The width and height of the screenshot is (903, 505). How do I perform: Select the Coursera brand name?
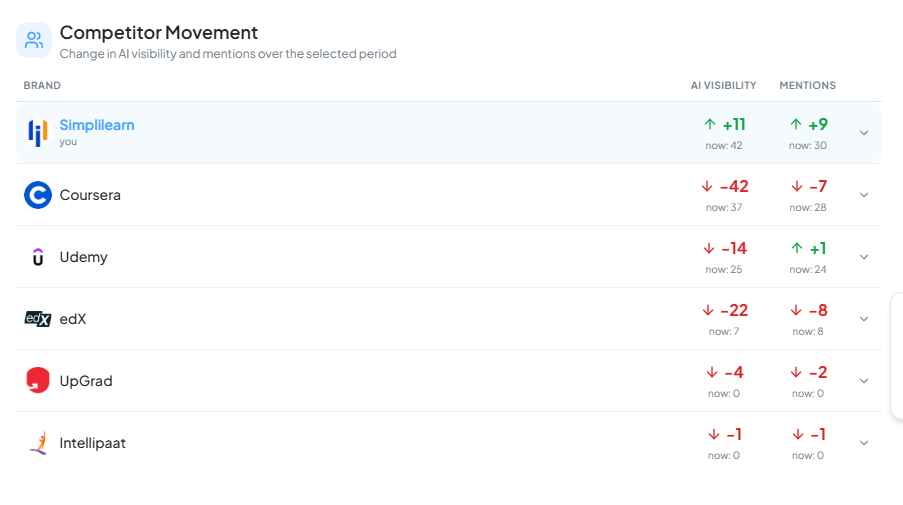[x=90, y=195]
